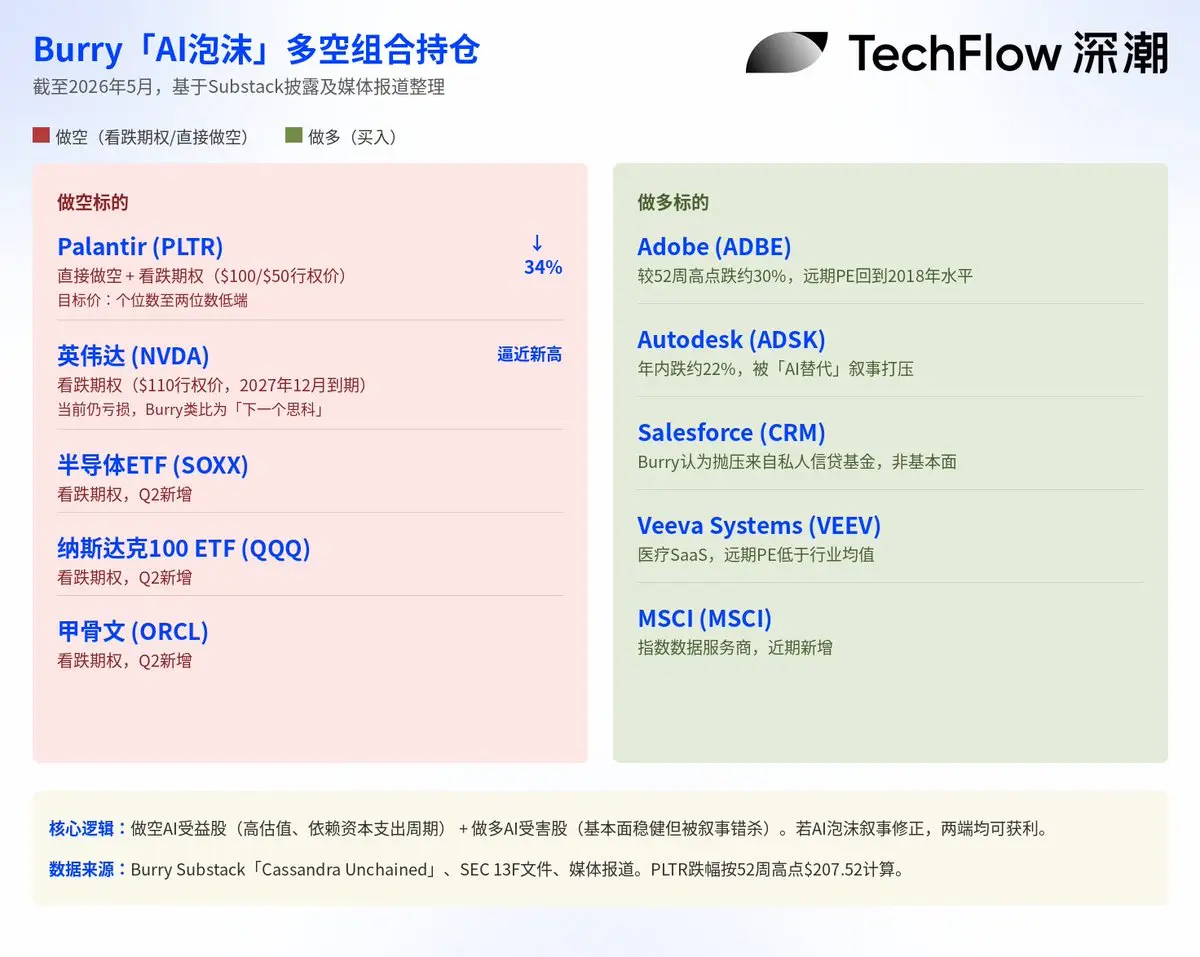
Task: Click the 做多标的 section heading
Action: [x=673, y=203]
